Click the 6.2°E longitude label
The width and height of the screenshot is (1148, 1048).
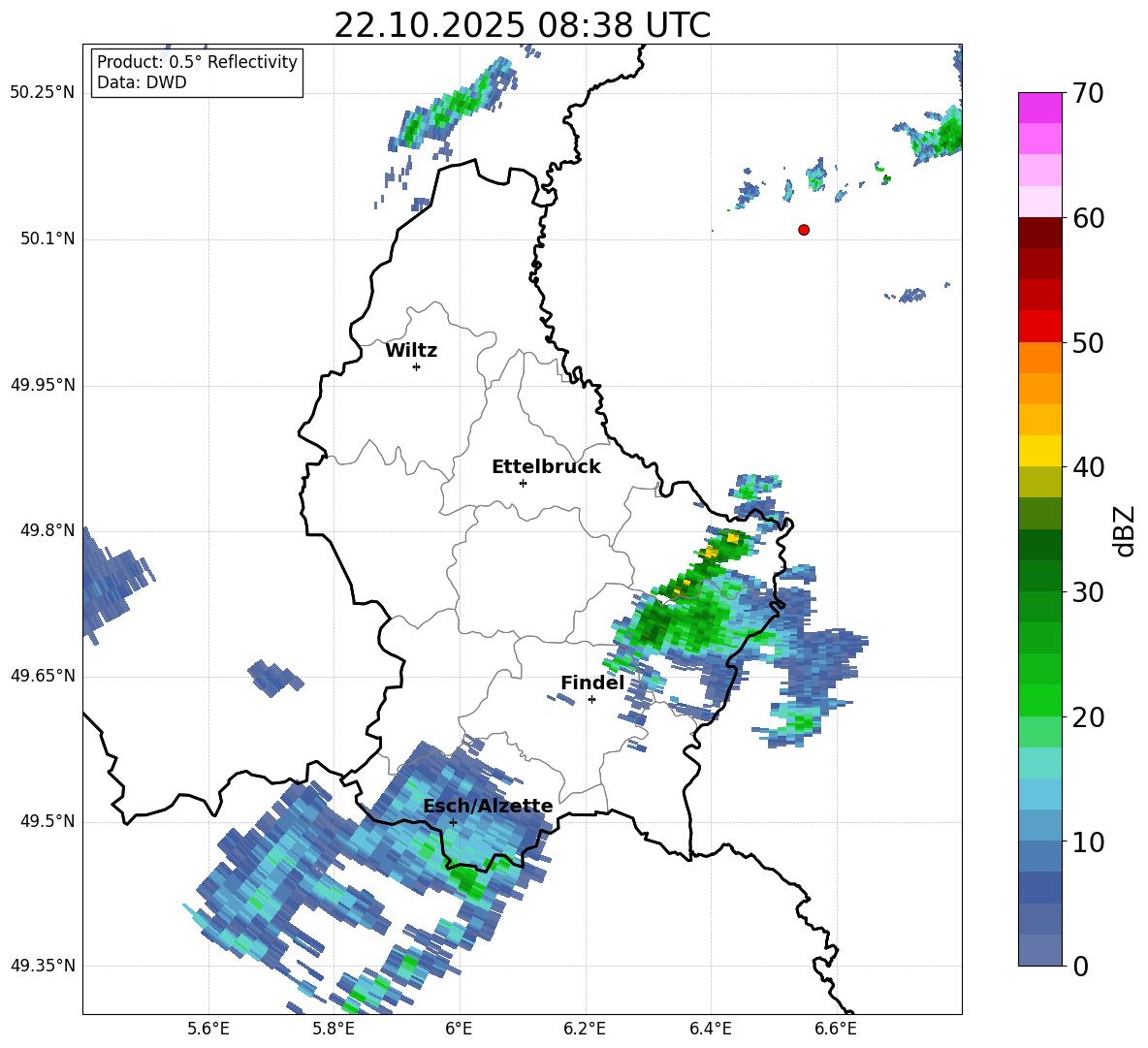pos(585,1029)
